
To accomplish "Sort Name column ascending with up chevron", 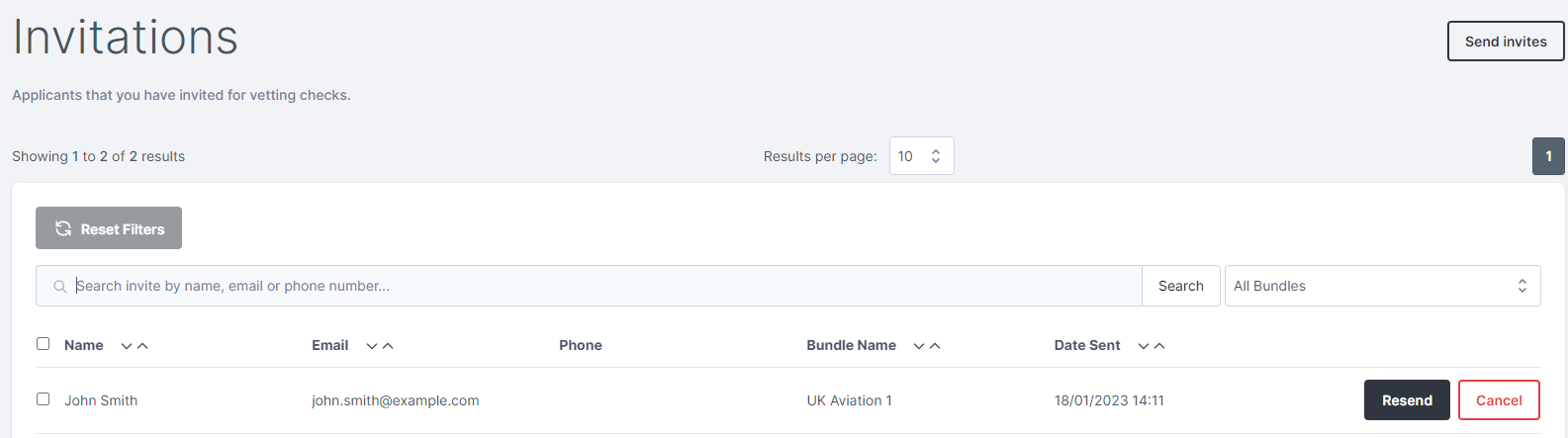I will point(142,346).
